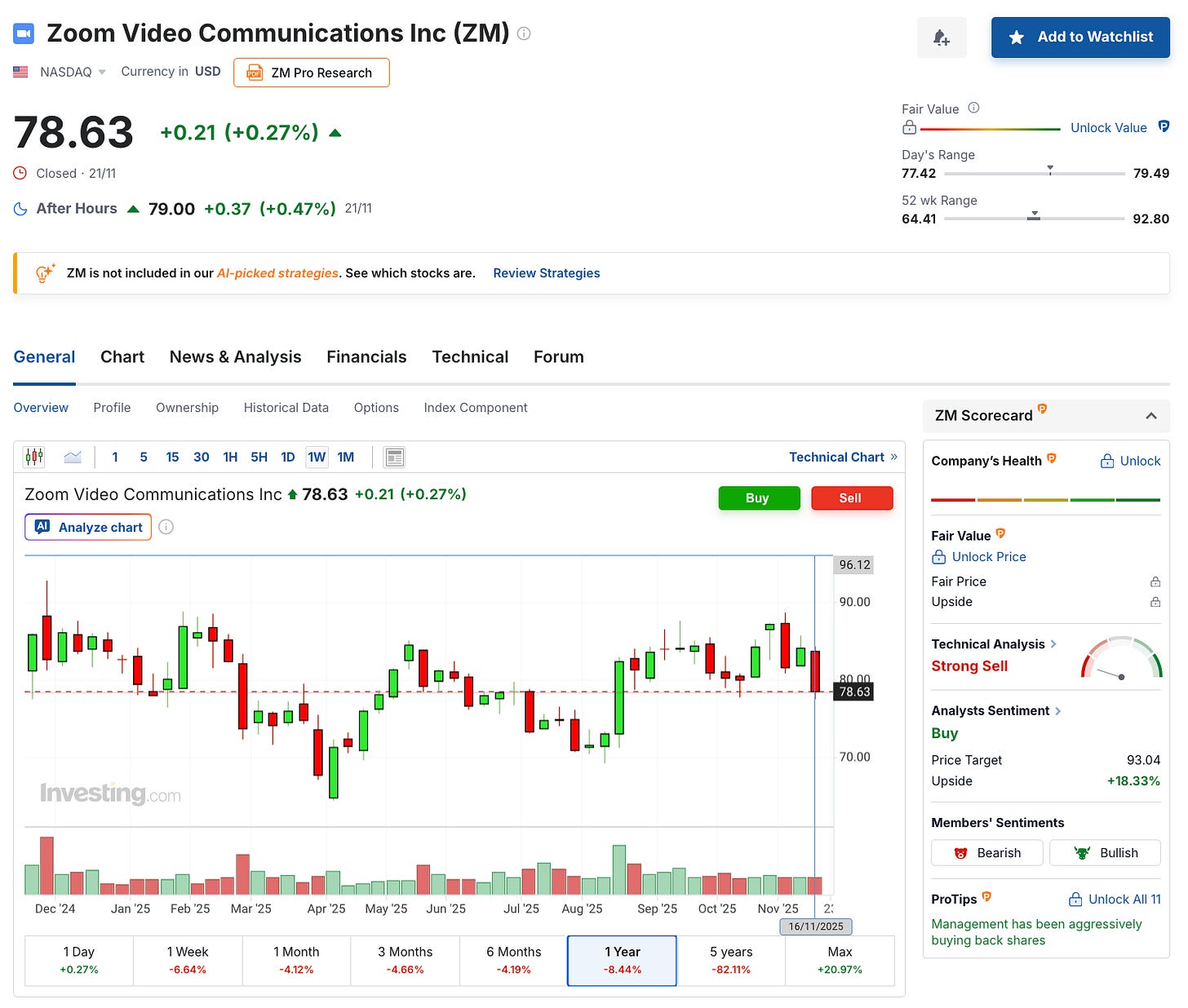Image resolution: width=1188 pixels, height=1008 pixels.
Task: Set chart interval to 5H
Action: [259, 457]
